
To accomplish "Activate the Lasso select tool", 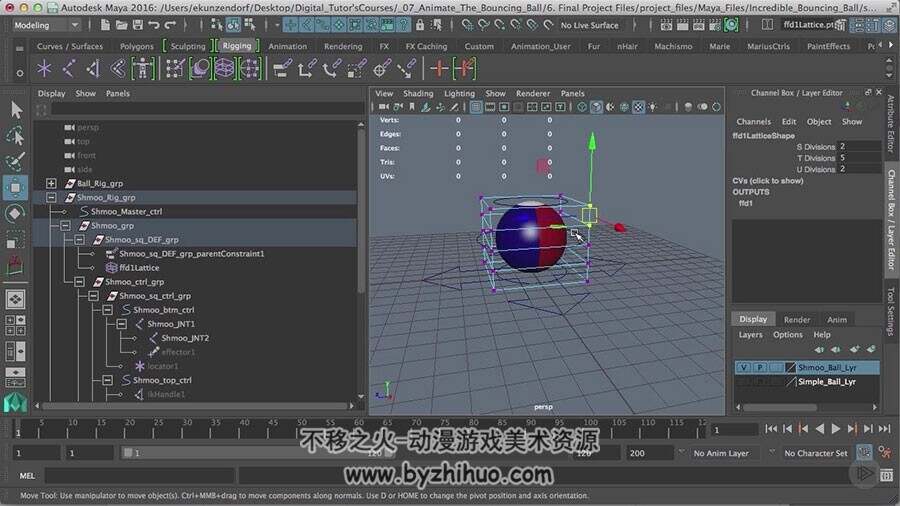I will [x=15, y=135].
